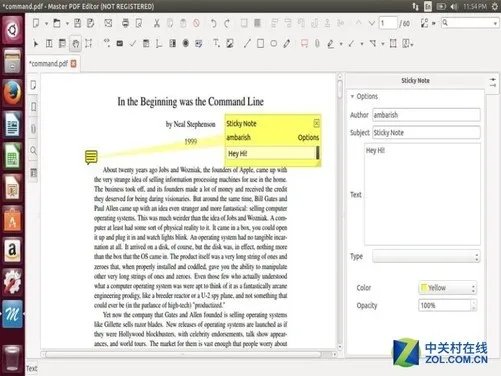
Task: Open the volume indicator in top bar
Action: click(x=454, y=6)
